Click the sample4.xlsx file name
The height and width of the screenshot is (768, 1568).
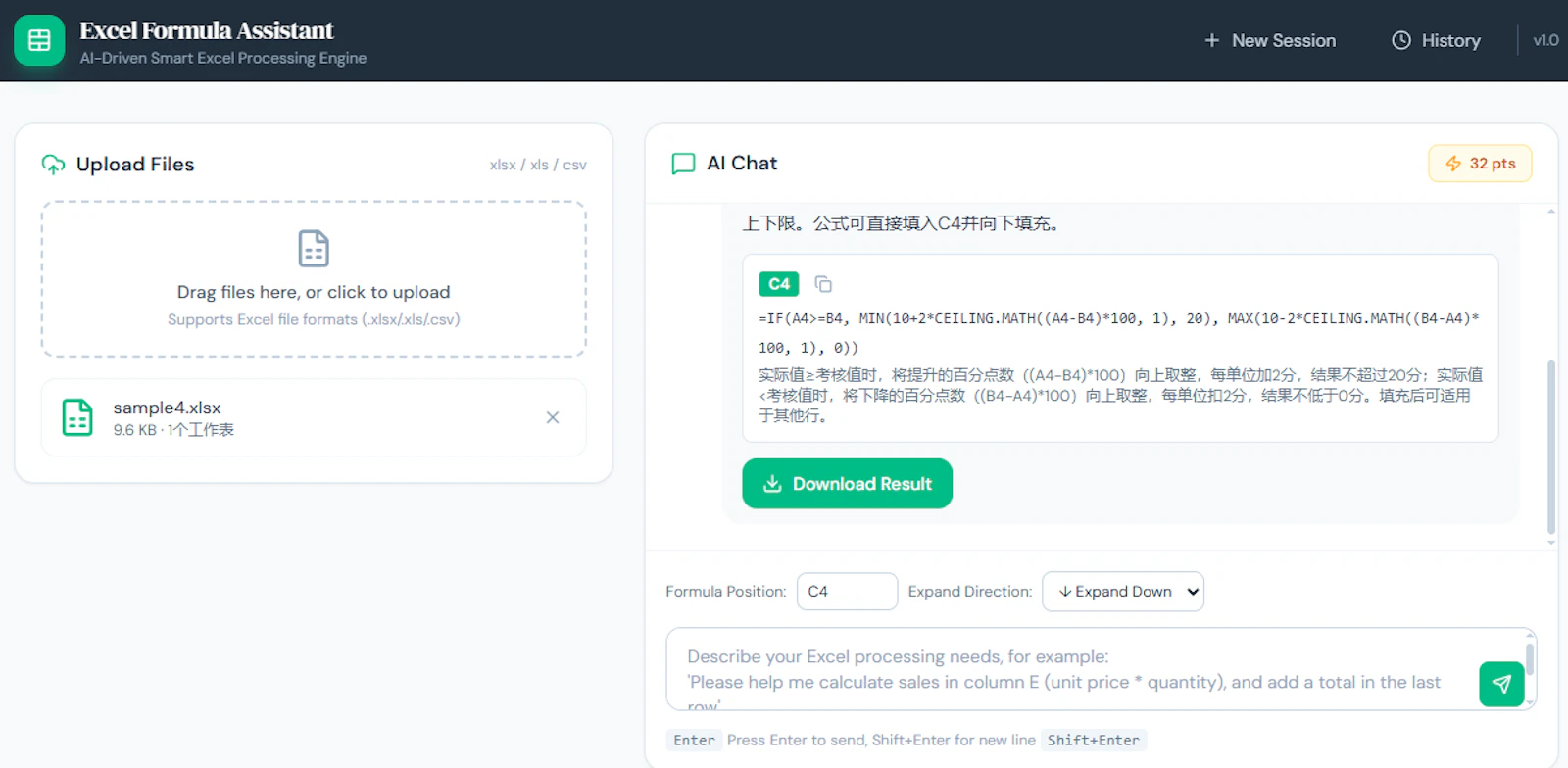[x=167, y=408]
